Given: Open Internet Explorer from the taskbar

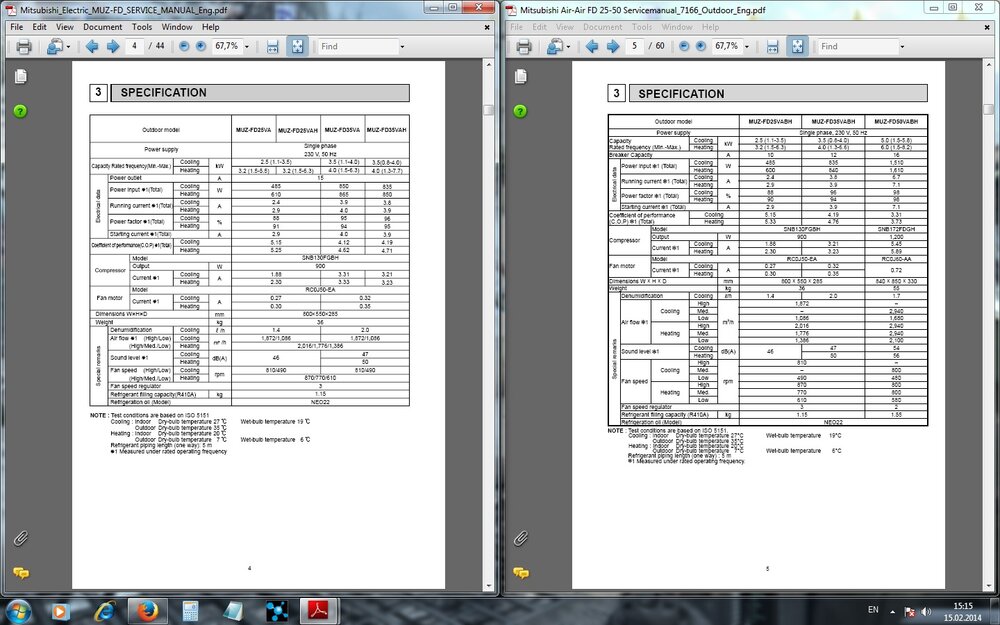Looking at the screenshot, I should pyautogui.click(x=105, y=612).
